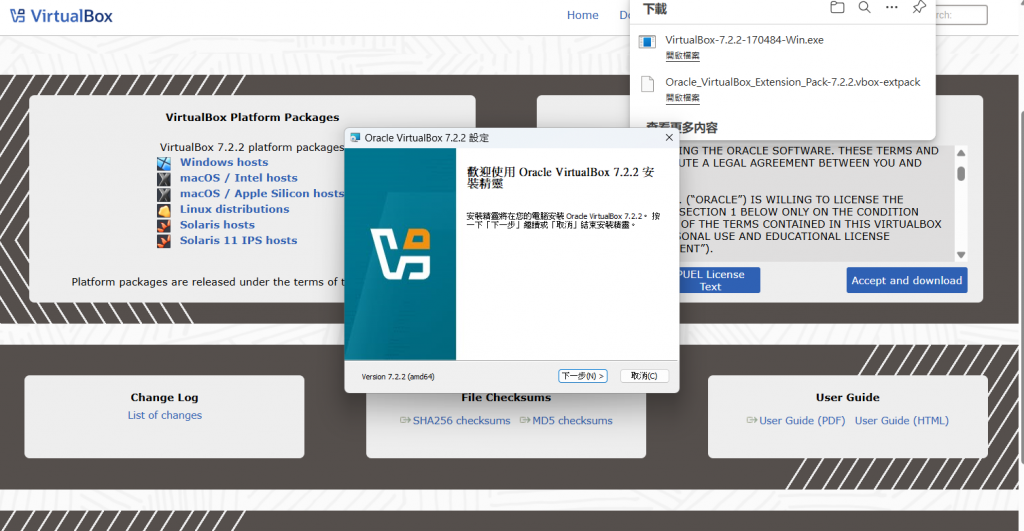This screenshot has width=1024, height=531.
Task: Click VirtualBox logo graphic in installer banner
Action: point(400,254)
